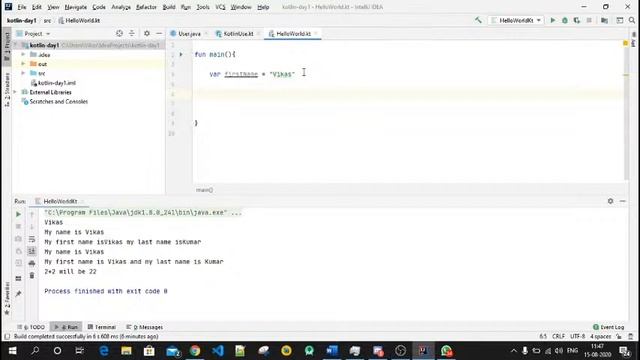Open the TODO tool window

click(x=31, y=327)
